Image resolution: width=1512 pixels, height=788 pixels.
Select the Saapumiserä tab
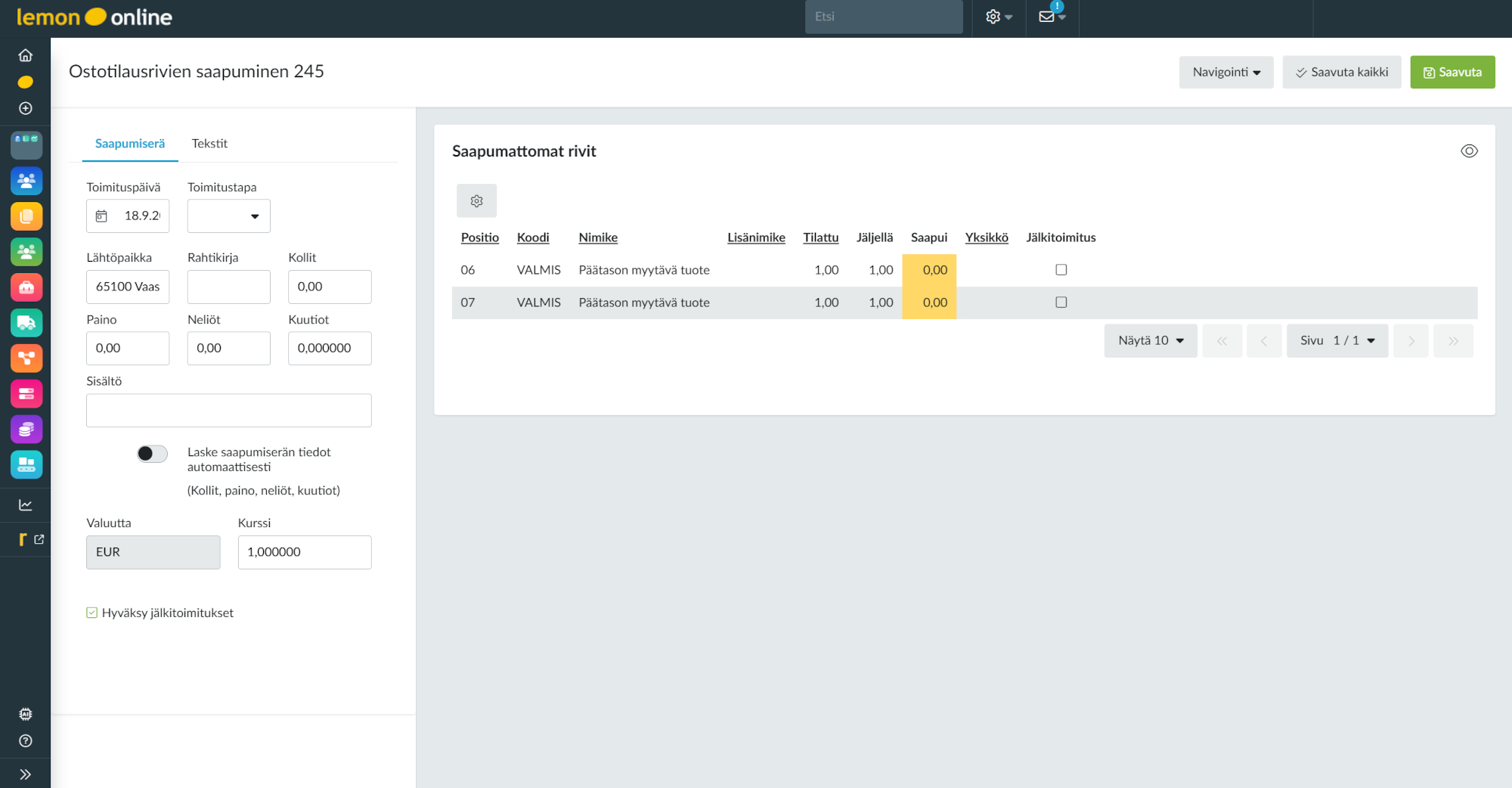(x=130, y=144)
